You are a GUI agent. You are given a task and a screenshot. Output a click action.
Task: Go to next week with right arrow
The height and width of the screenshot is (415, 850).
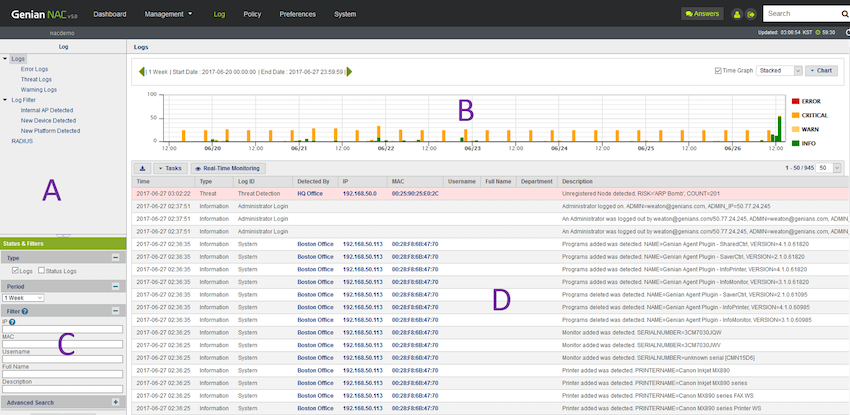tap(349, 71)
